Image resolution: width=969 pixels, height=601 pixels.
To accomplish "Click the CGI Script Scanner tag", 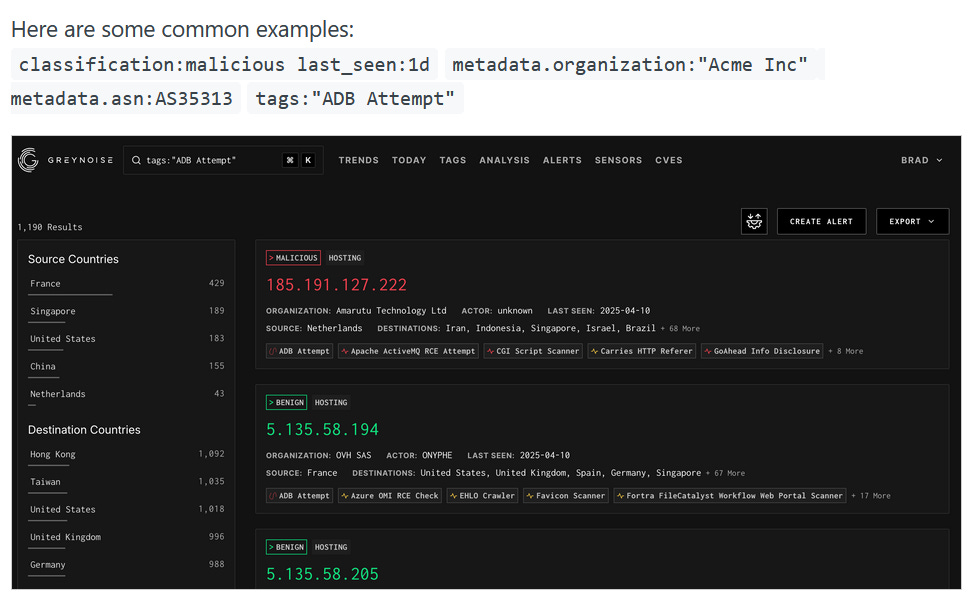I will click(533, 351).
